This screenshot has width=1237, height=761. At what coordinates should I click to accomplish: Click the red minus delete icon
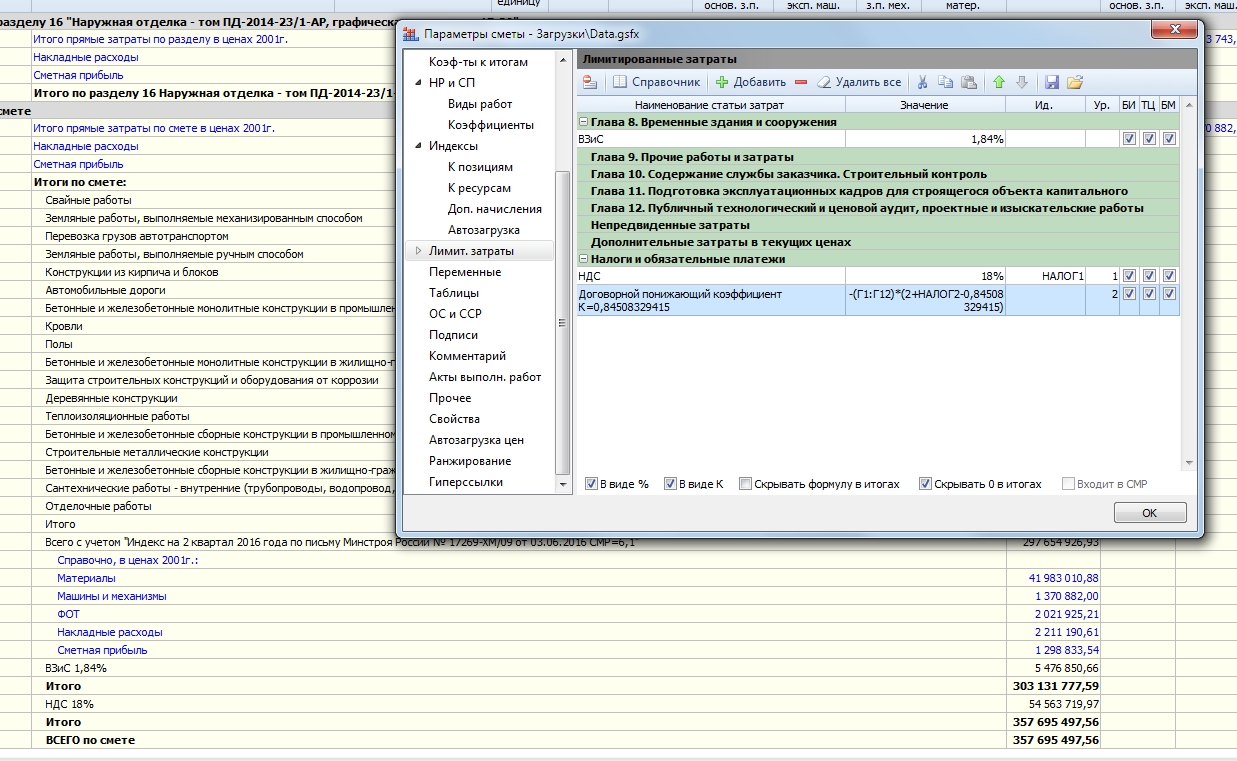(801, 83)
